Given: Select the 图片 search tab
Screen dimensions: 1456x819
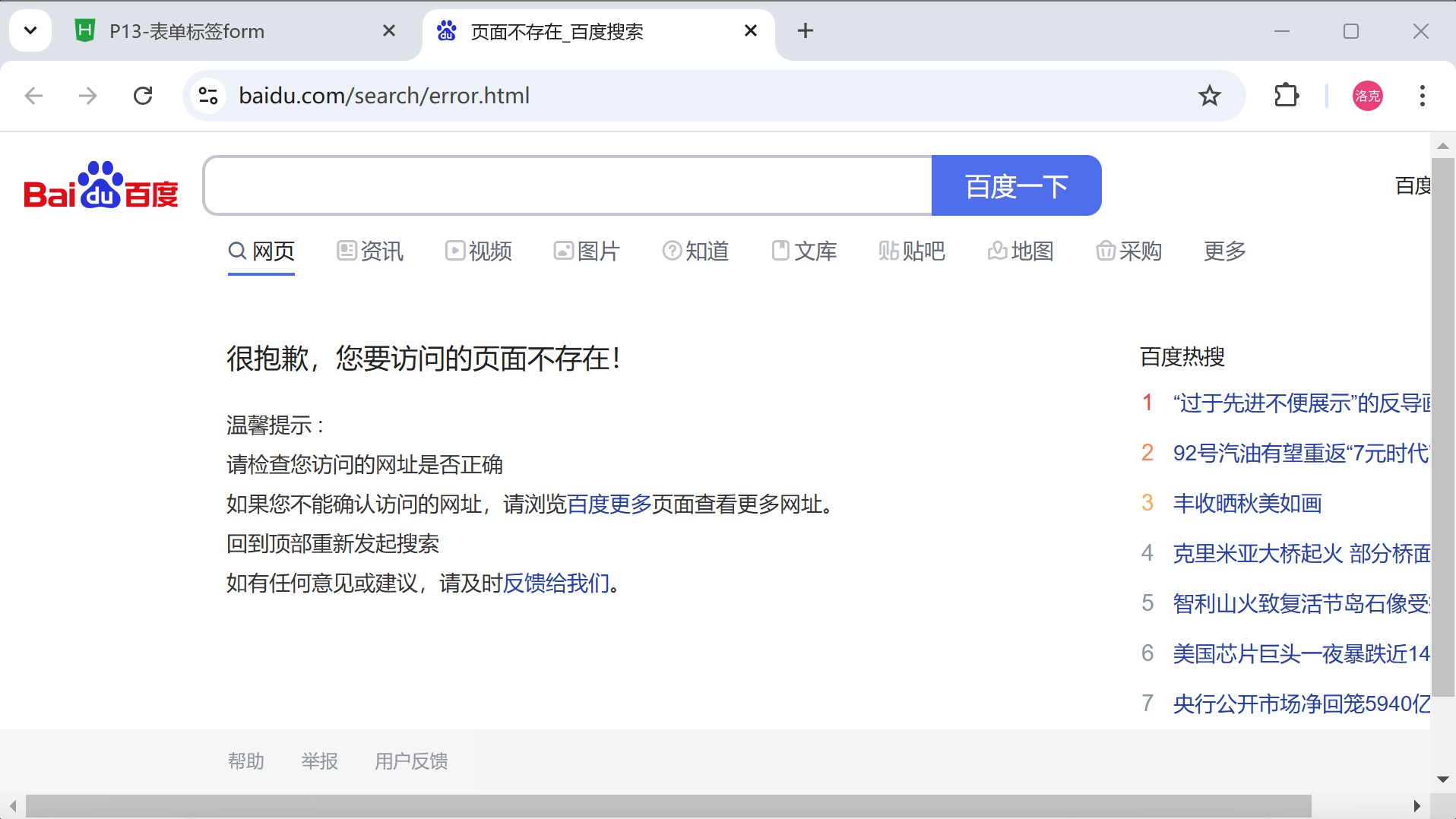Looking at the screenshot, I should coord(587,251).
